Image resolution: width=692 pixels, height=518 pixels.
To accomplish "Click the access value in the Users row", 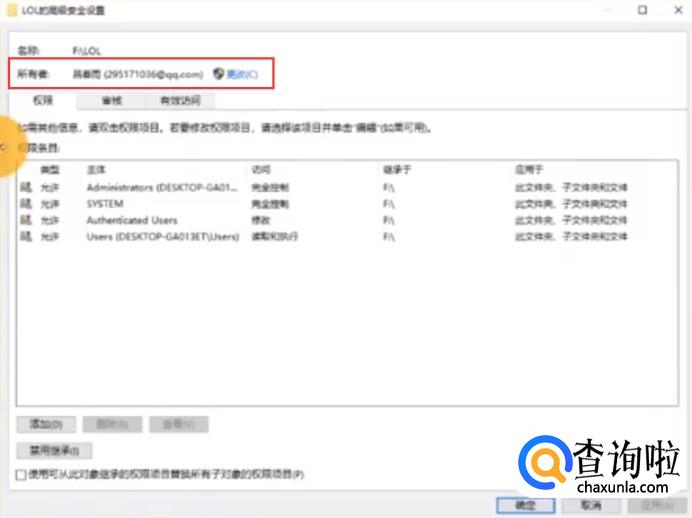I will 275,236.
